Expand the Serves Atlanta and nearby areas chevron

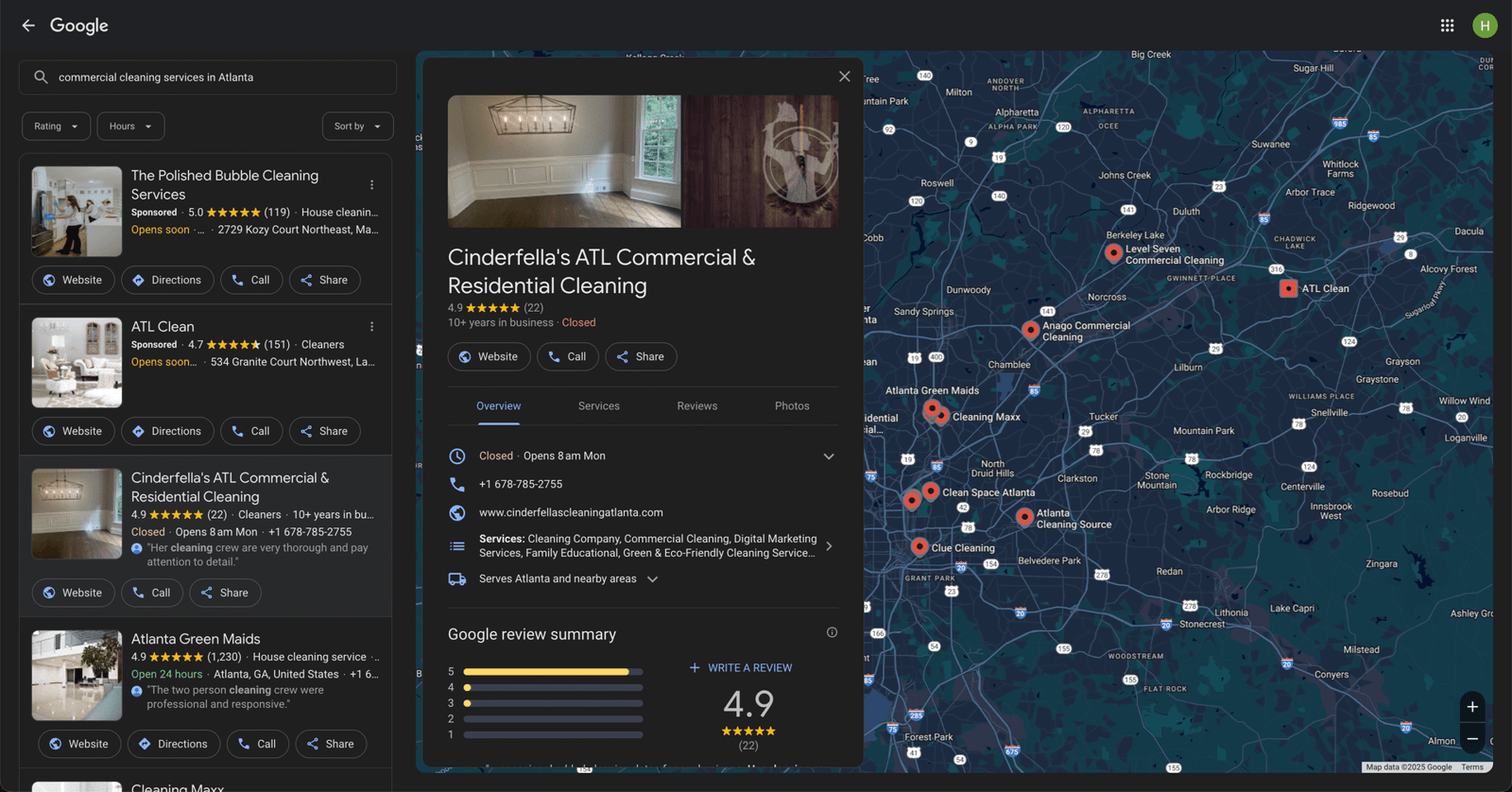(652, 578)
